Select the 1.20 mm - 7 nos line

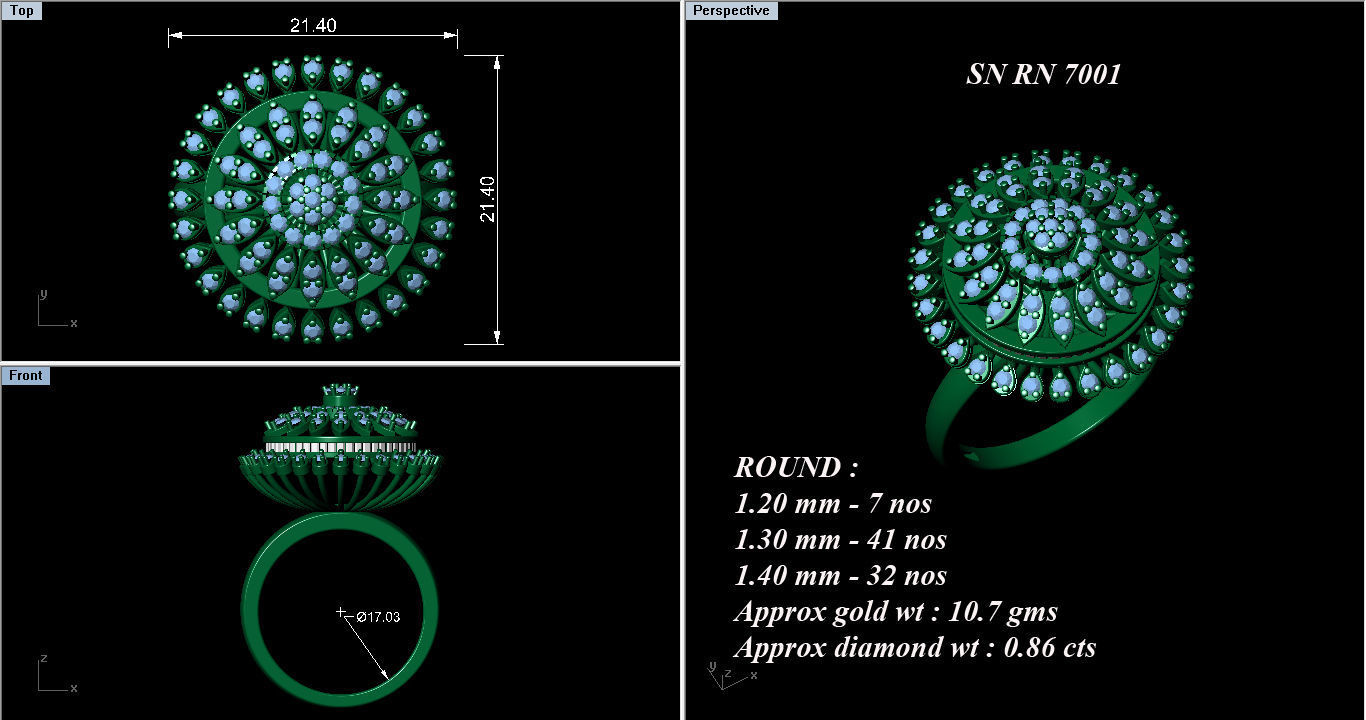[833, 503]
